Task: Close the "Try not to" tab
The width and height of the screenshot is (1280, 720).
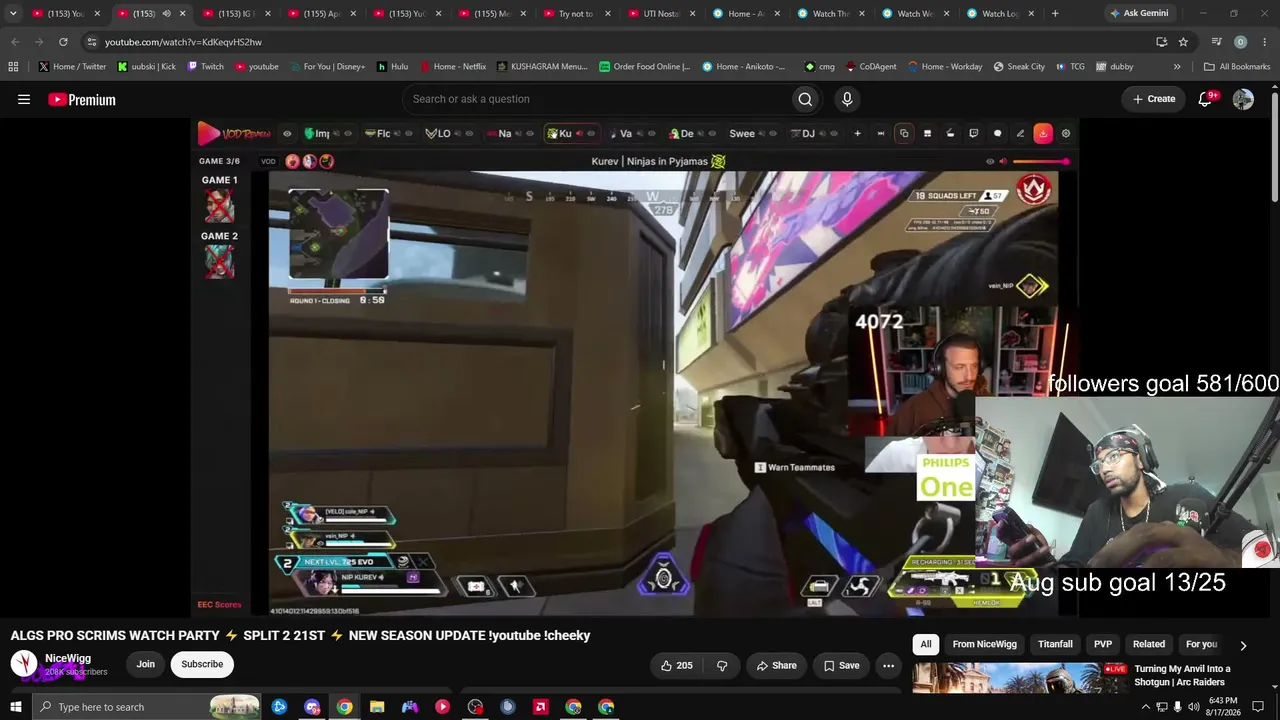Action: click(x=607, y=14)
